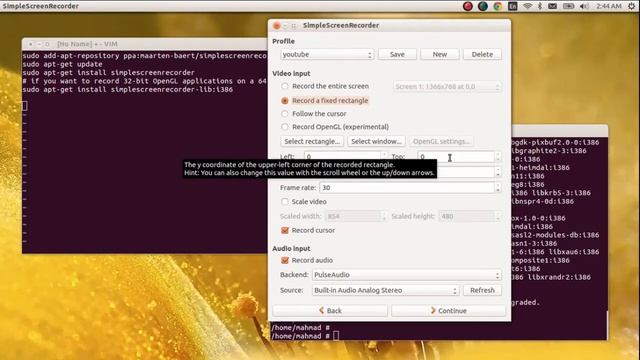The width and height of the screenshot is (640, 360).
Task: Click the Frame rate spinner arrows
Action: point(498,188)
